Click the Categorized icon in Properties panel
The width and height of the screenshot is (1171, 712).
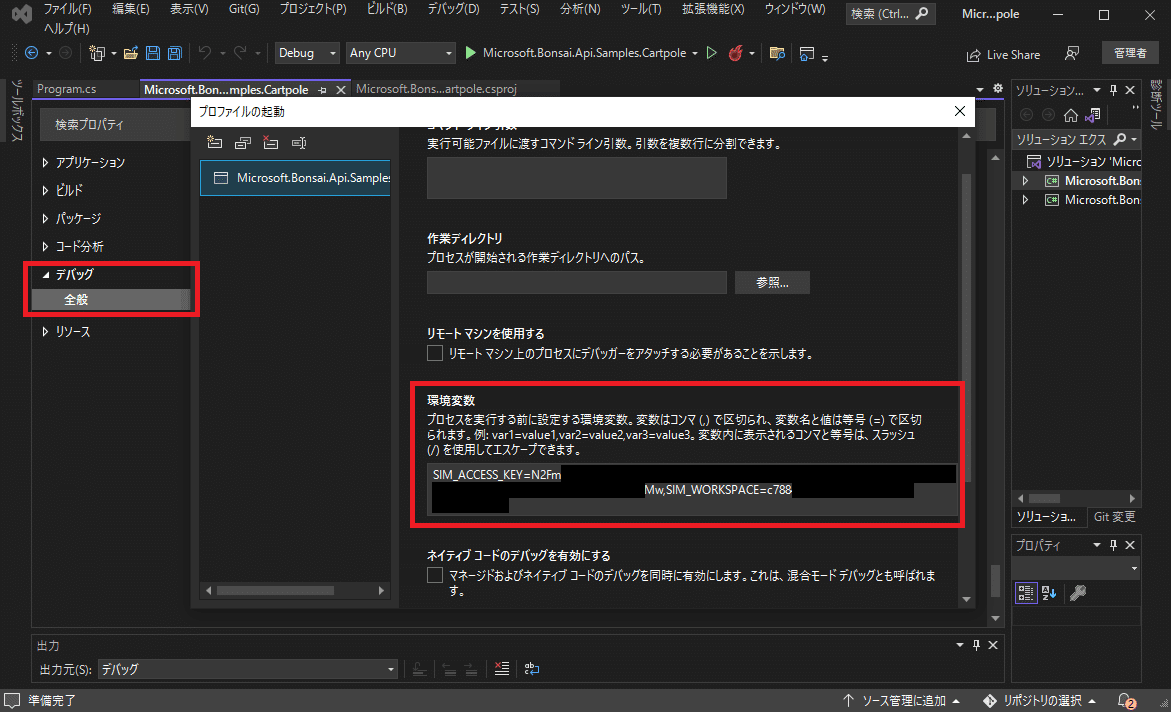[1026, 593]
